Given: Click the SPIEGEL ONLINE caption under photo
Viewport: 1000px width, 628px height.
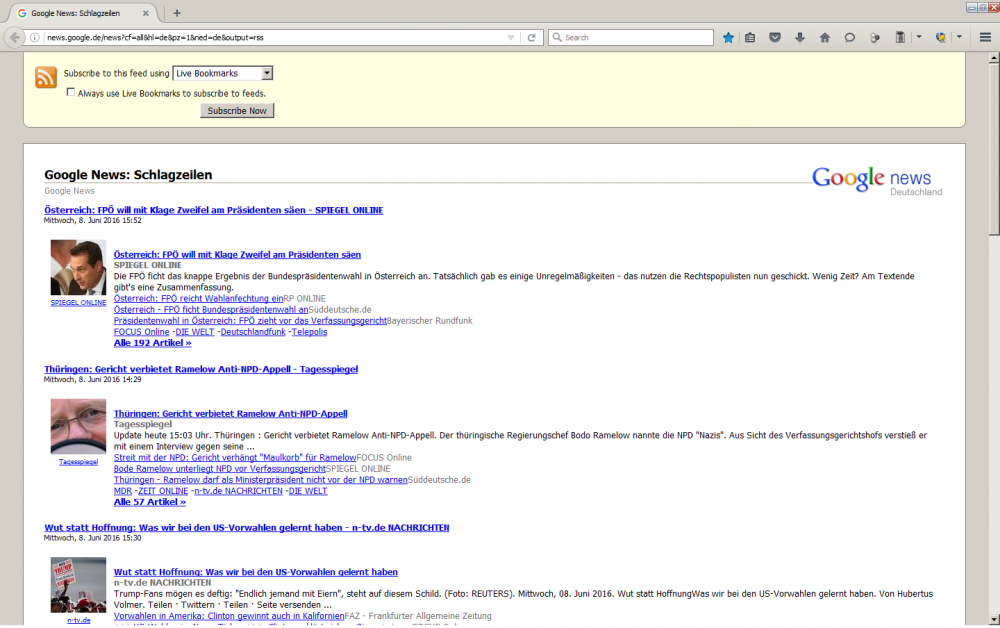Looking at the screenshot, I should 78,303.
